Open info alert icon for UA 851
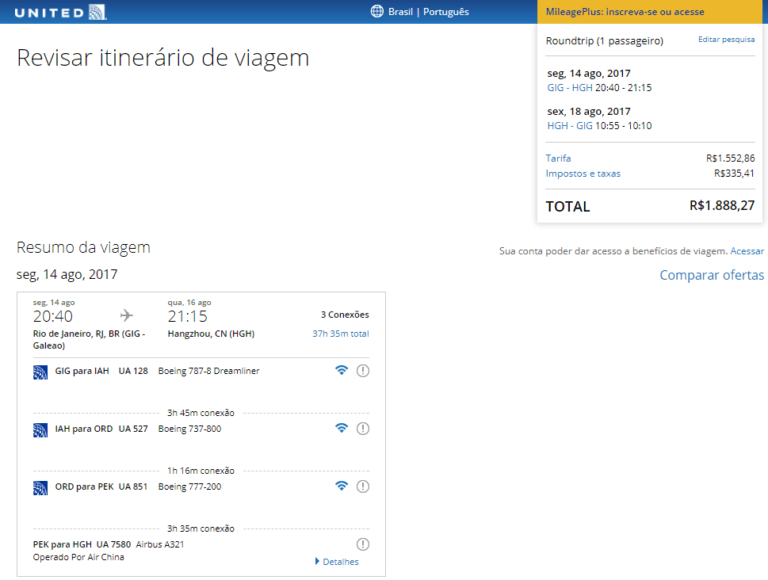The height and width of the screenshot is (580, 768). tap(363, 487)
